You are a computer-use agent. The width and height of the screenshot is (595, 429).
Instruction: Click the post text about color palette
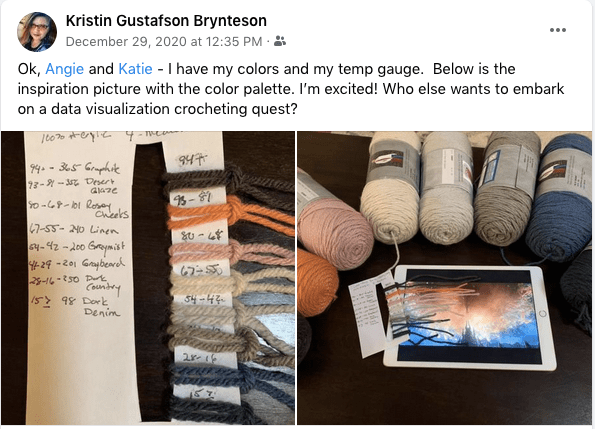point(291,89)
